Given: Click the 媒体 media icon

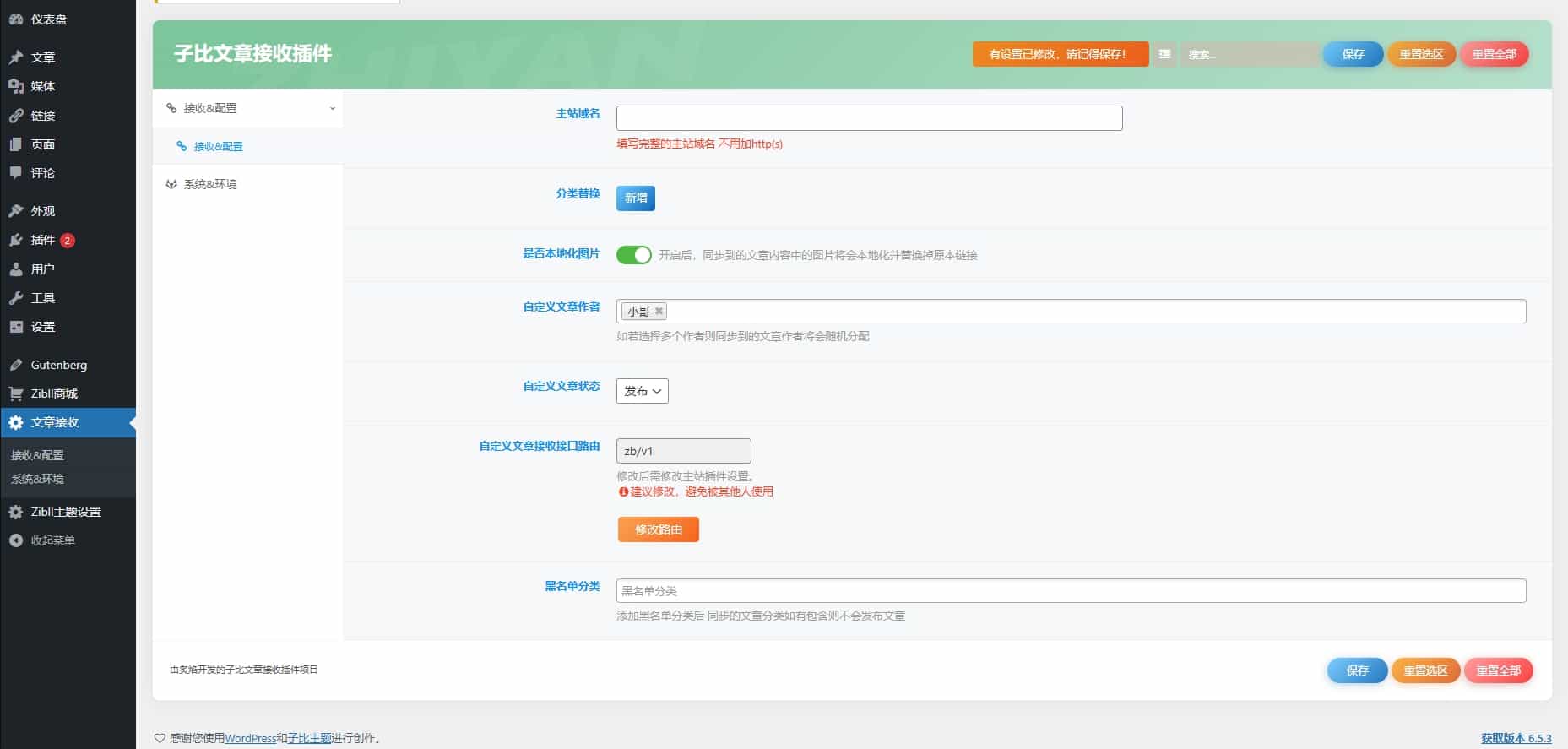Looking at the screenshot, I should click(x=16, y=86).
